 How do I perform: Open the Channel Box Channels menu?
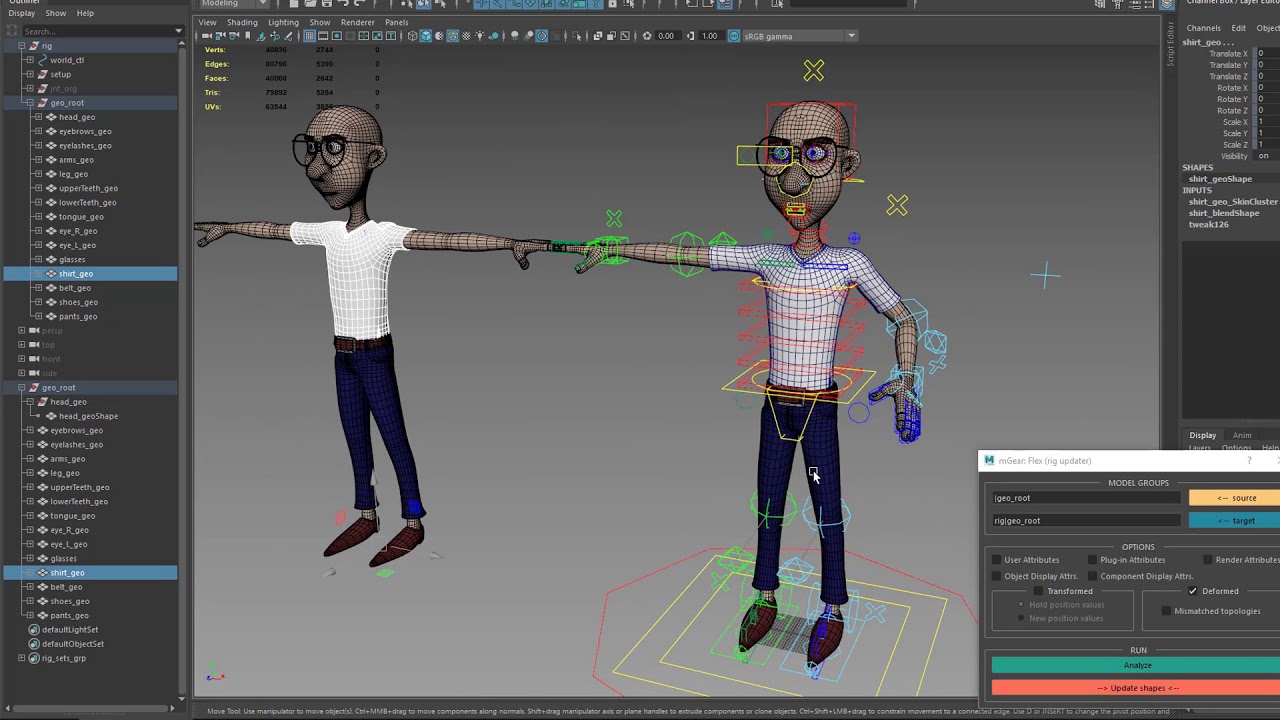1203,28
